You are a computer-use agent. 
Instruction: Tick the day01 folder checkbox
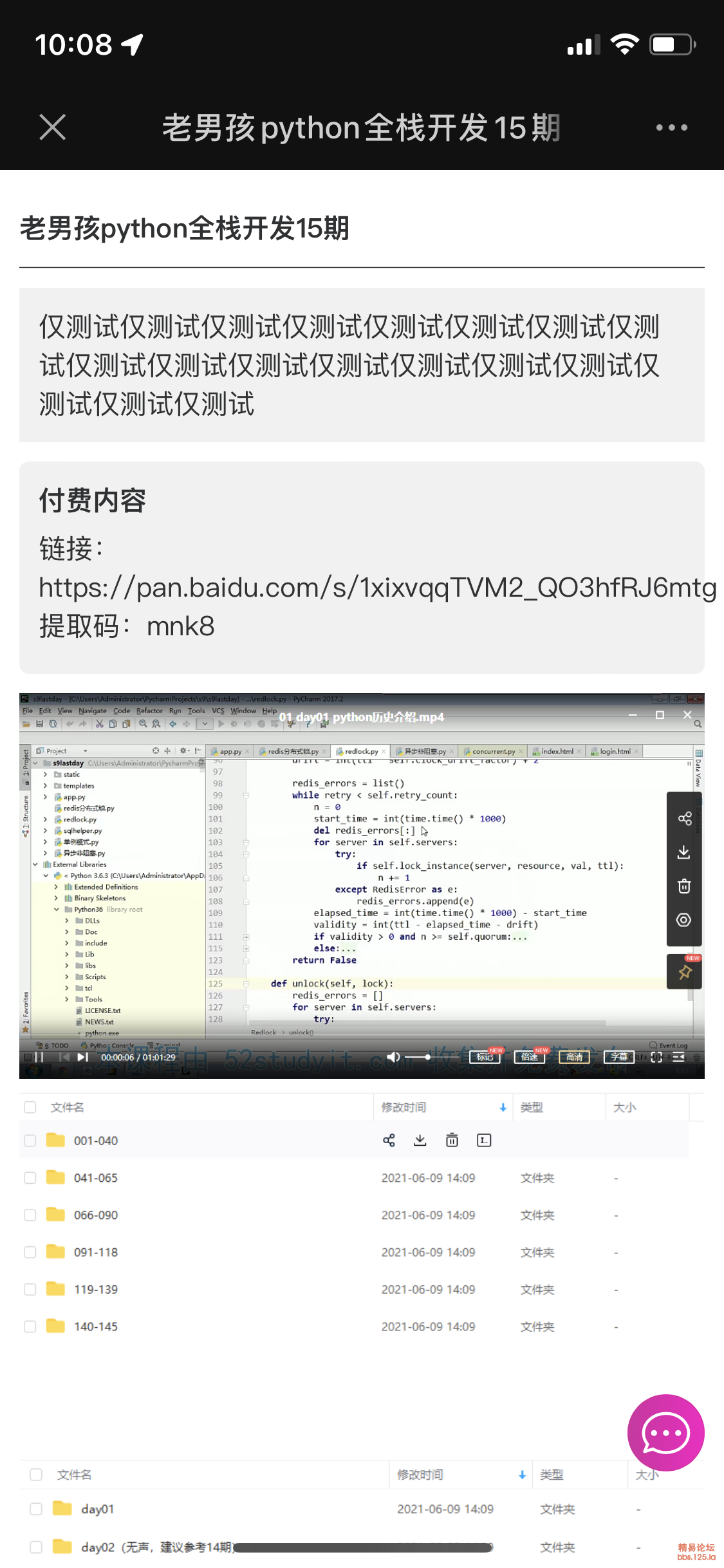click(36, 1509)
